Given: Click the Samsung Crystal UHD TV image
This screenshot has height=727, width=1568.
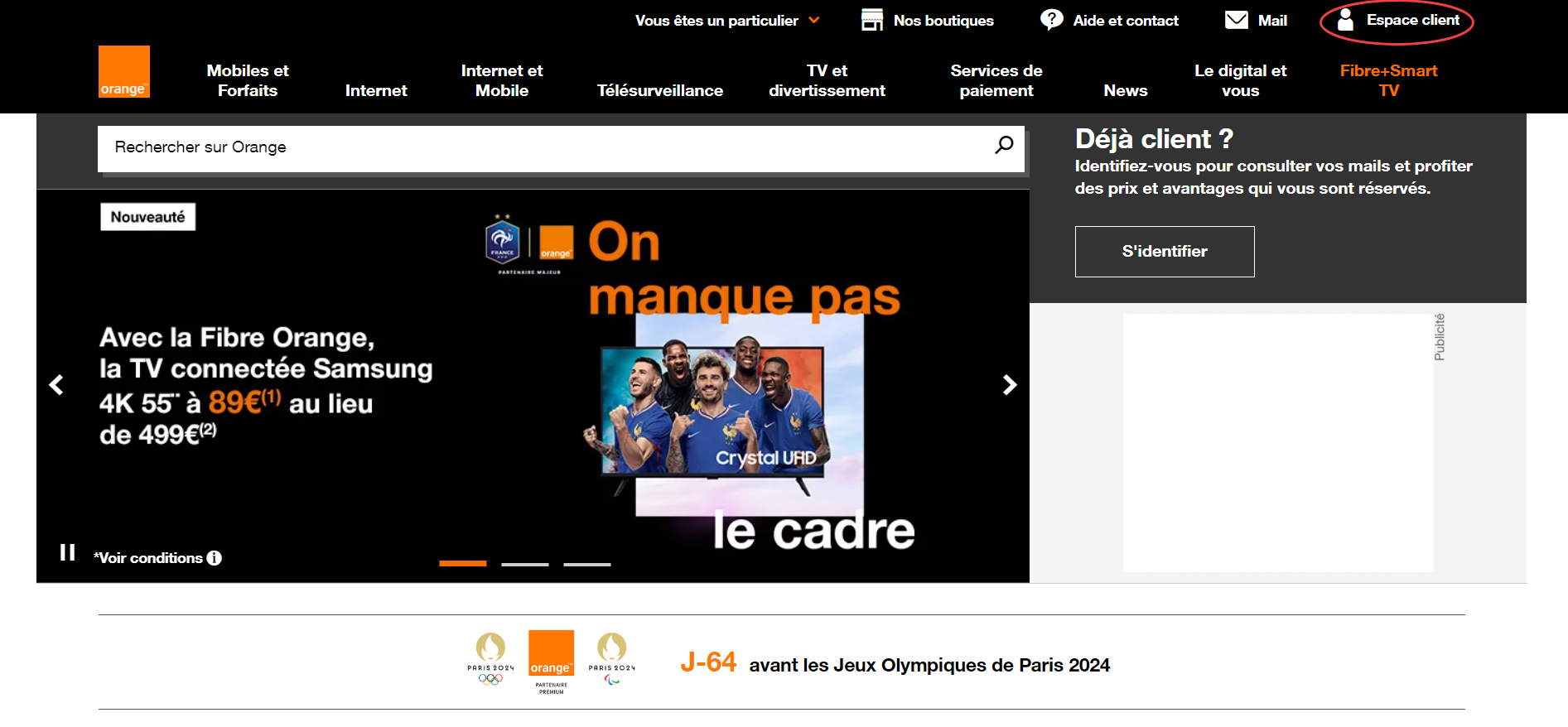Looking at the screenshot, I should click(713, 414).
